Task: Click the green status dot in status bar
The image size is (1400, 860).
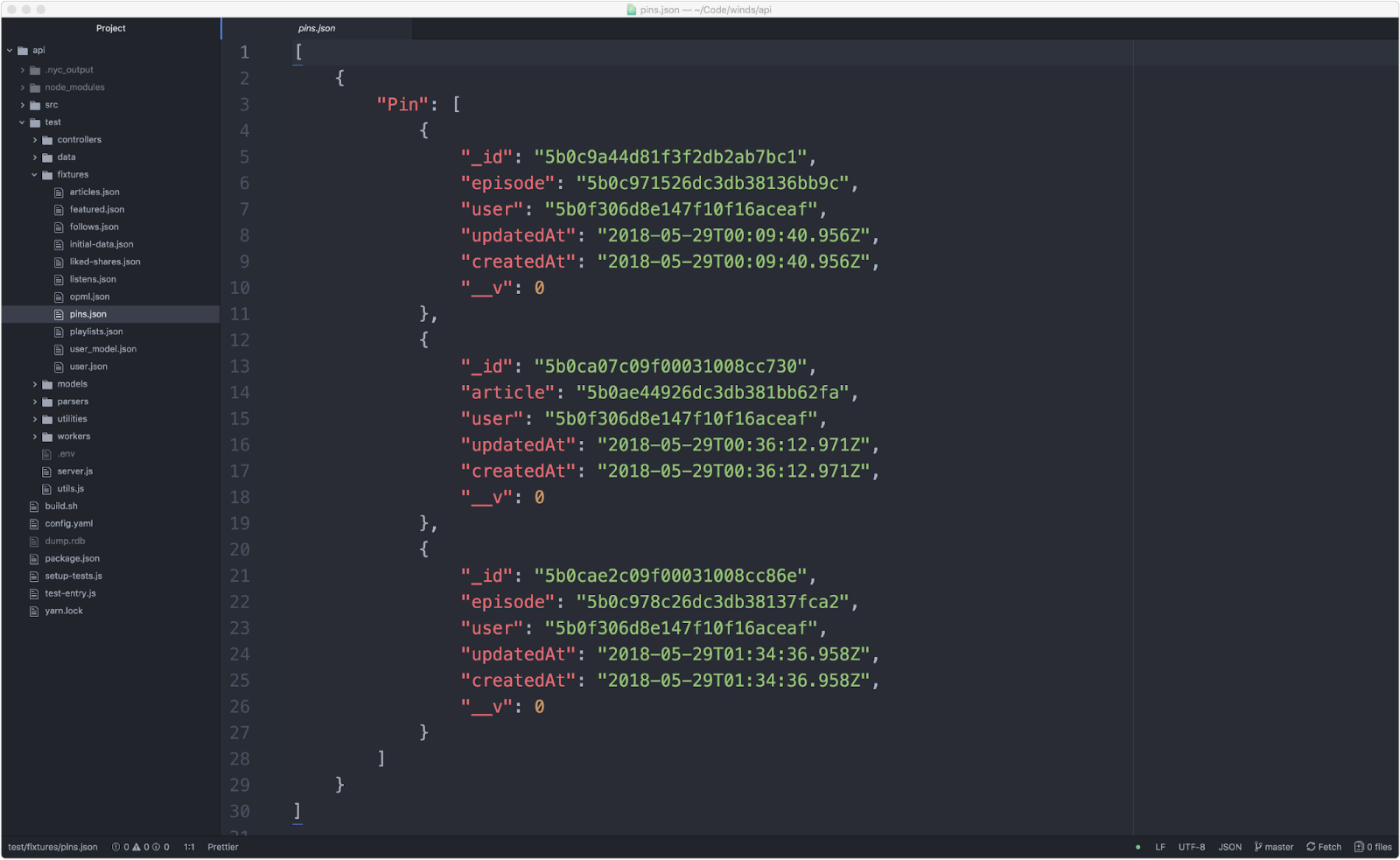Action: 1137,847
